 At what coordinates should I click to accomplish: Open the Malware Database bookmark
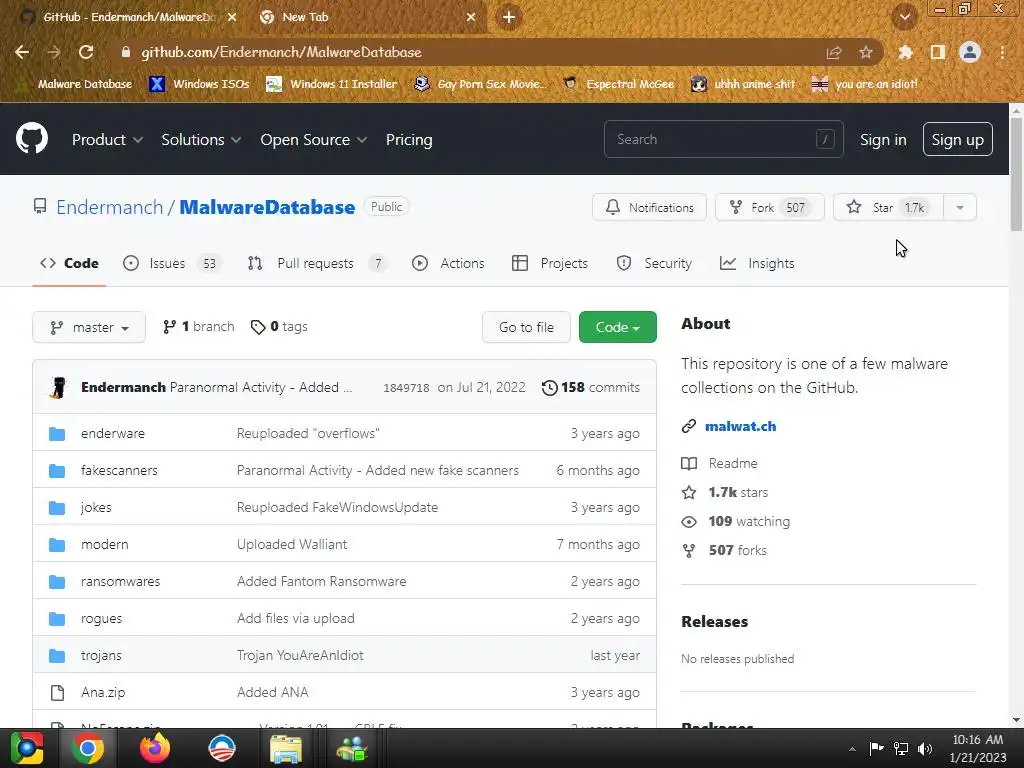coord(74,84)
